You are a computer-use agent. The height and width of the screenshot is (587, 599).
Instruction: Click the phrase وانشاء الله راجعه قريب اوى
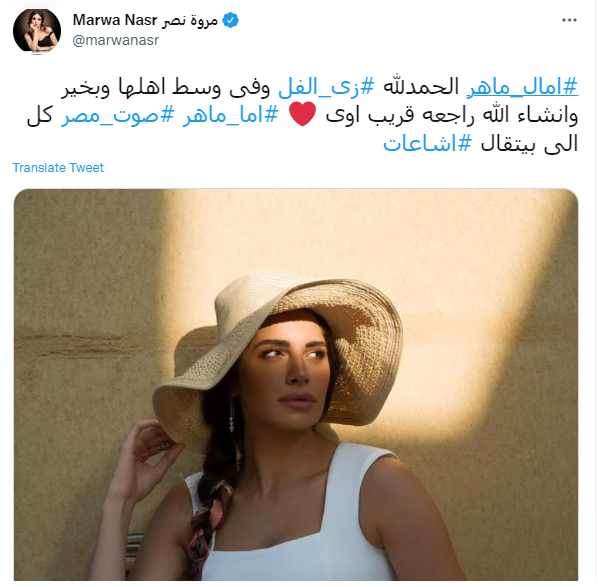pos(454,115)
